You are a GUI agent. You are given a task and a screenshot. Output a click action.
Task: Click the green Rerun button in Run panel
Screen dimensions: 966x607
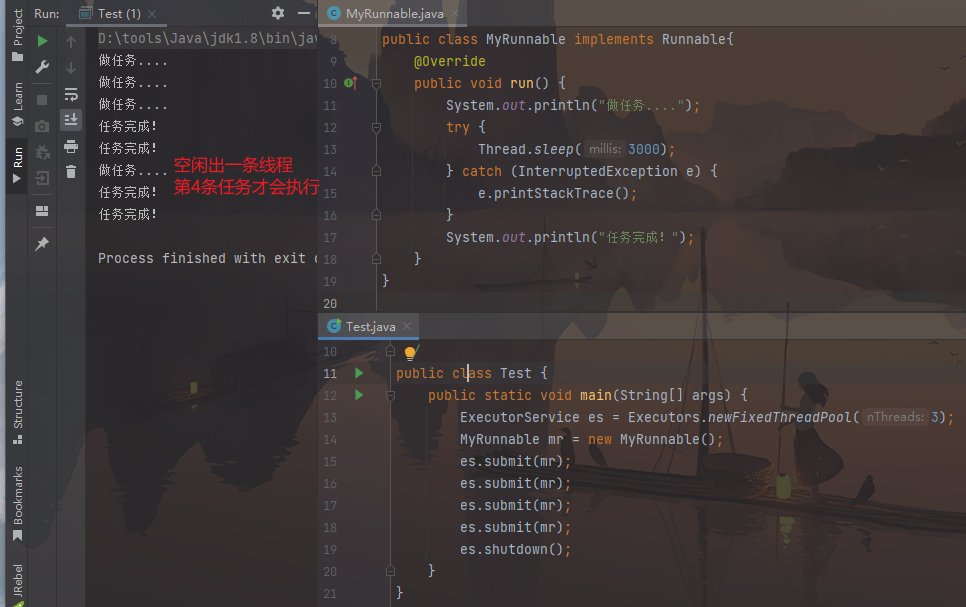[x=42, y=41]
